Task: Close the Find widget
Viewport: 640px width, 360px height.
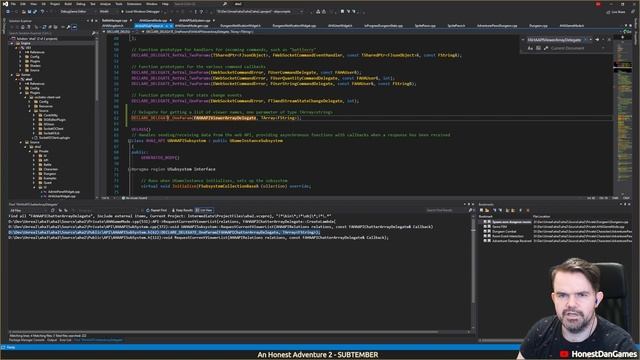Action: pos(609,40)
